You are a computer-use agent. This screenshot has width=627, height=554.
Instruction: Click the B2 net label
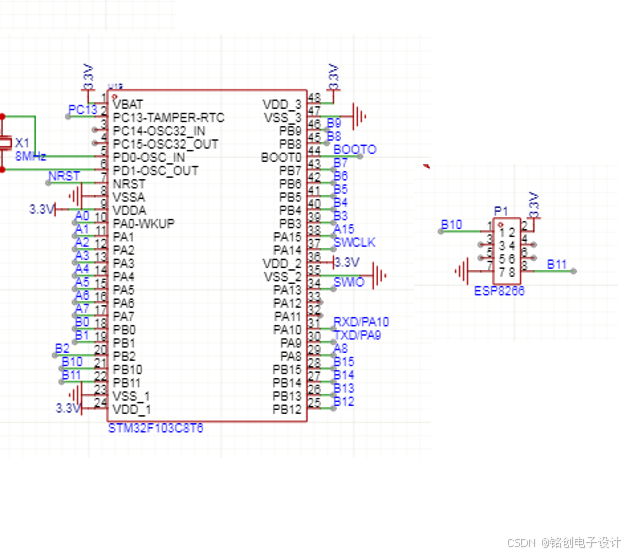[x=62, y=348]
